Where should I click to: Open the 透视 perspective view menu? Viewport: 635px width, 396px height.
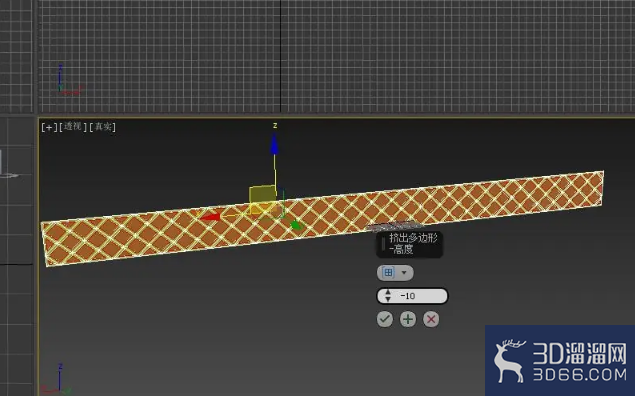[x=73, y=127]
